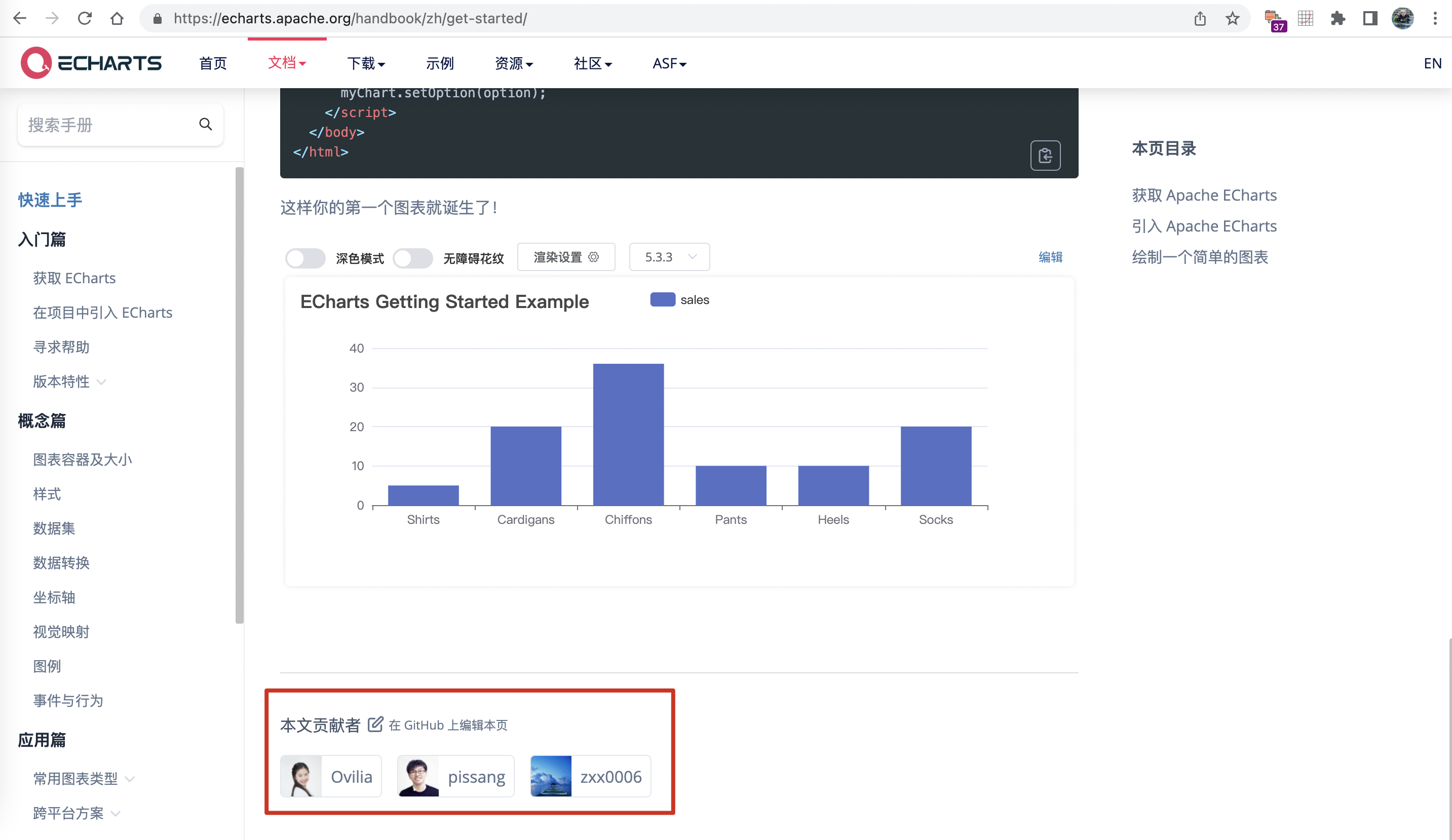Click the 渲染设置 render settings button
The width and height of the screenshot is (1452, 840).
[566, 257]
